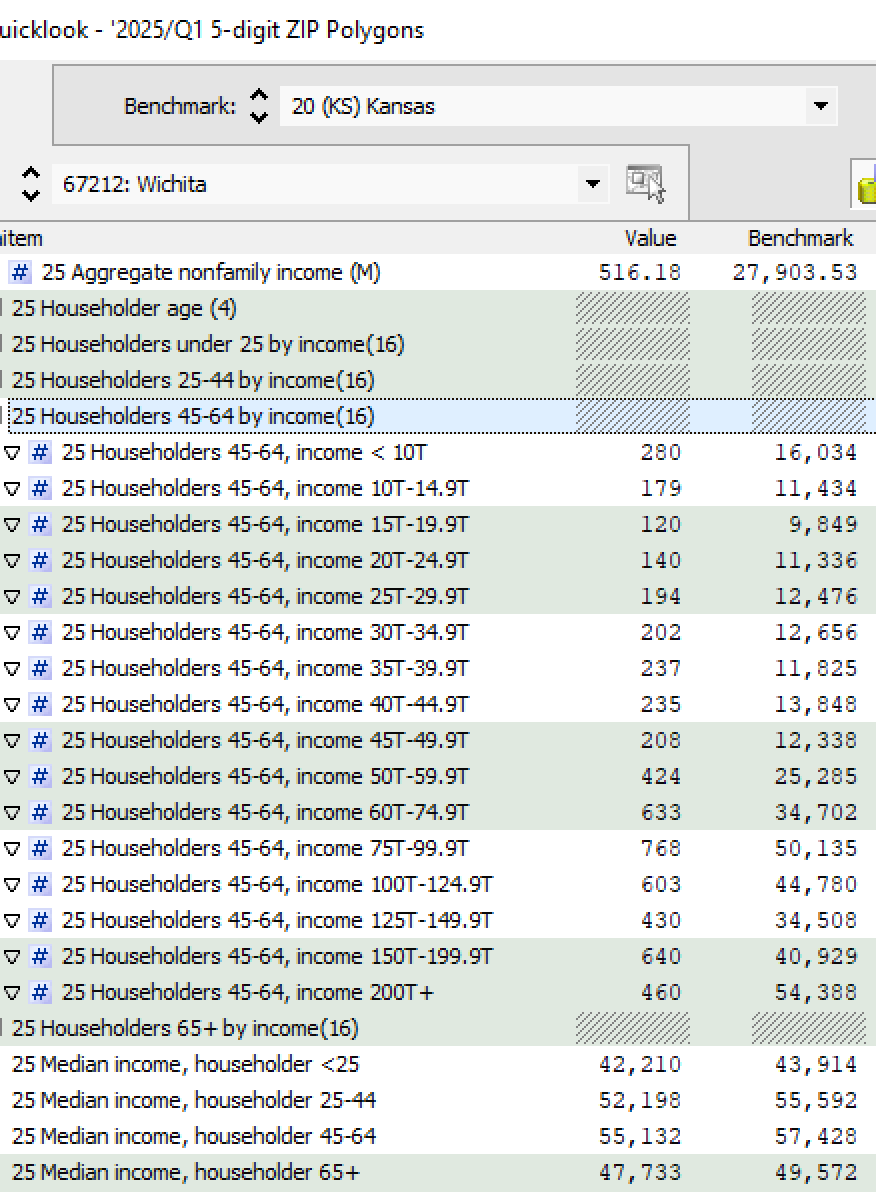Open the ZIP dropdown showing 67212: Wichita
Viewport: 876px width, 1192px height.
593,184
